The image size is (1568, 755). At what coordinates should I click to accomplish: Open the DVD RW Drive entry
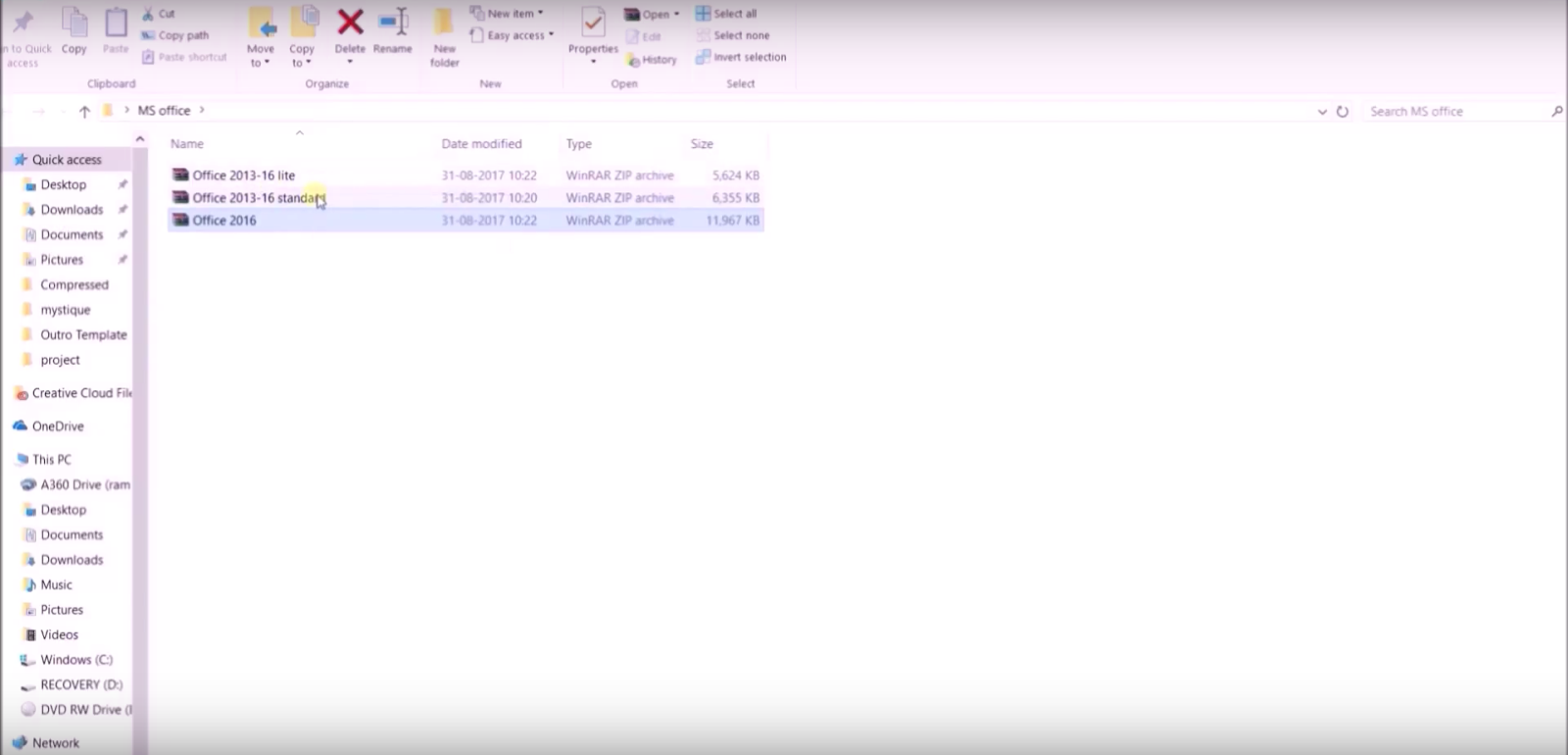coord(86,710)
